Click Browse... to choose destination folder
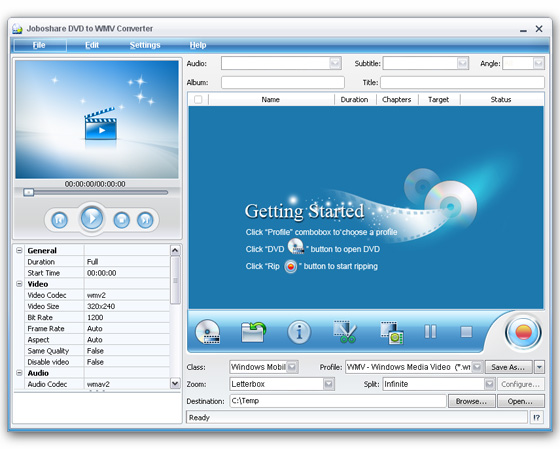Image resolution: width=560 pixels, height=449 pixels. pos(471,401)
